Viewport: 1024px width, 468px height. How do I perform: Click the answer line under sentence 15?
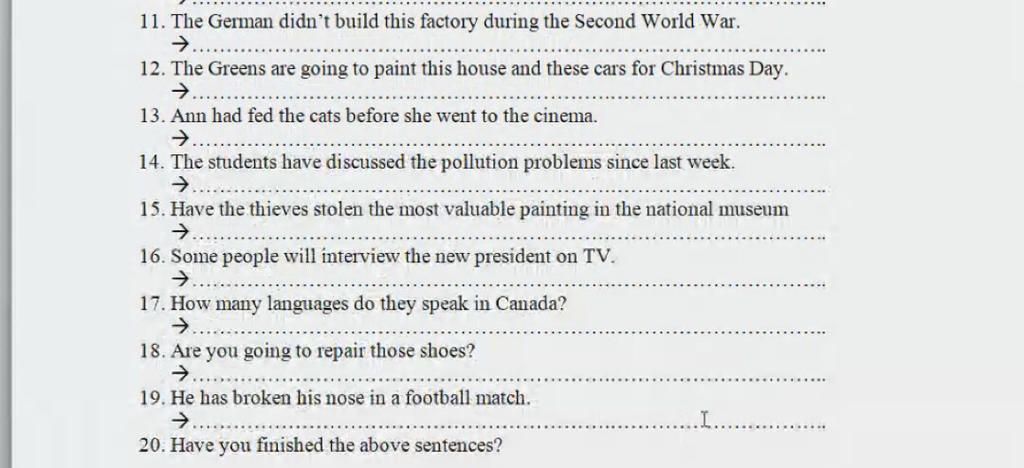tap(510, 238)
